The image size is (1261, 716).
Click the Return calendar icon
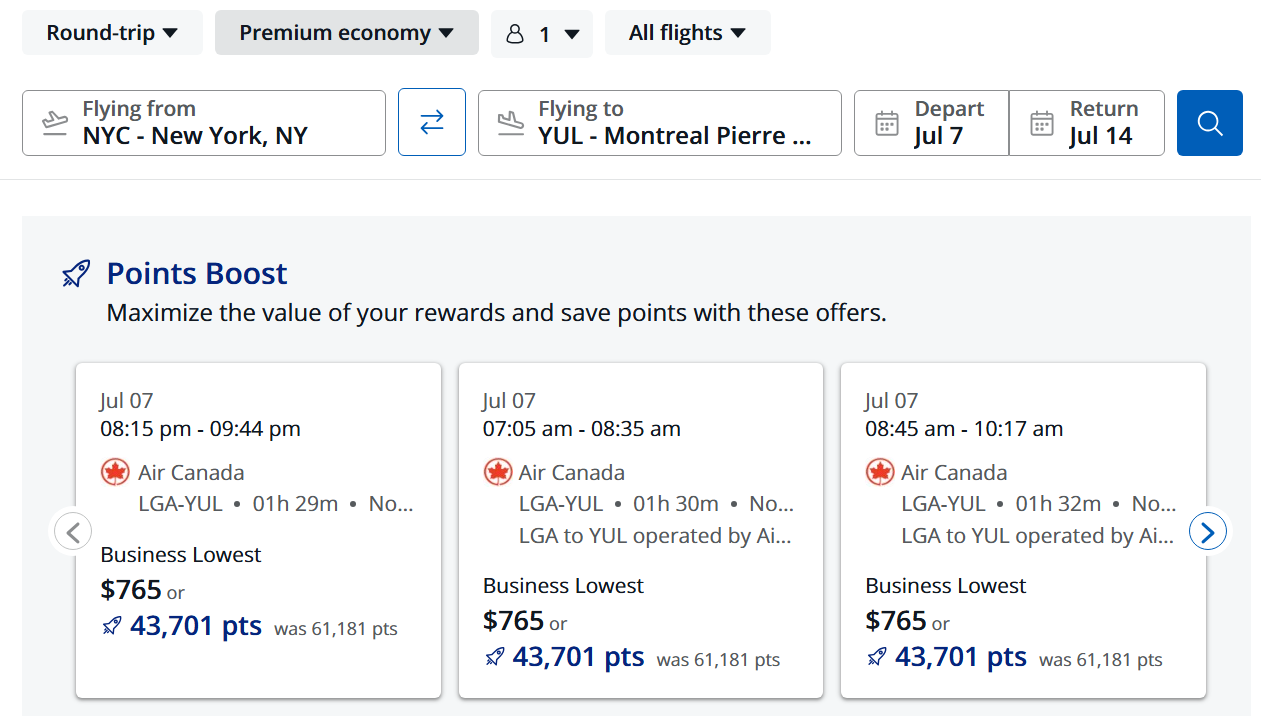click(x=1042, y=123)
